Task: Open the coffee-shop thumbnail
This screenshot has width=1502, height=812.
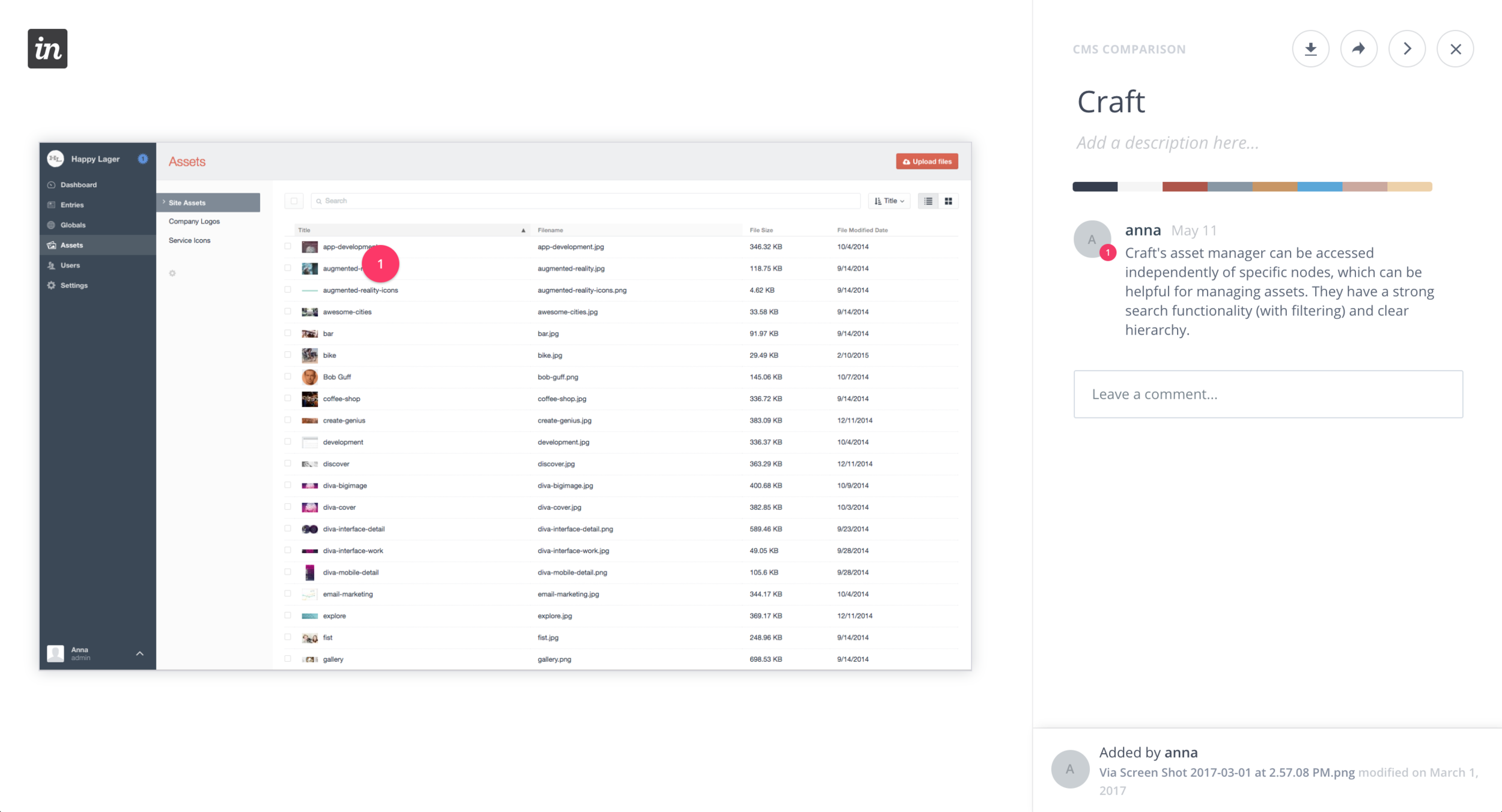Action: tap(309, 399)
